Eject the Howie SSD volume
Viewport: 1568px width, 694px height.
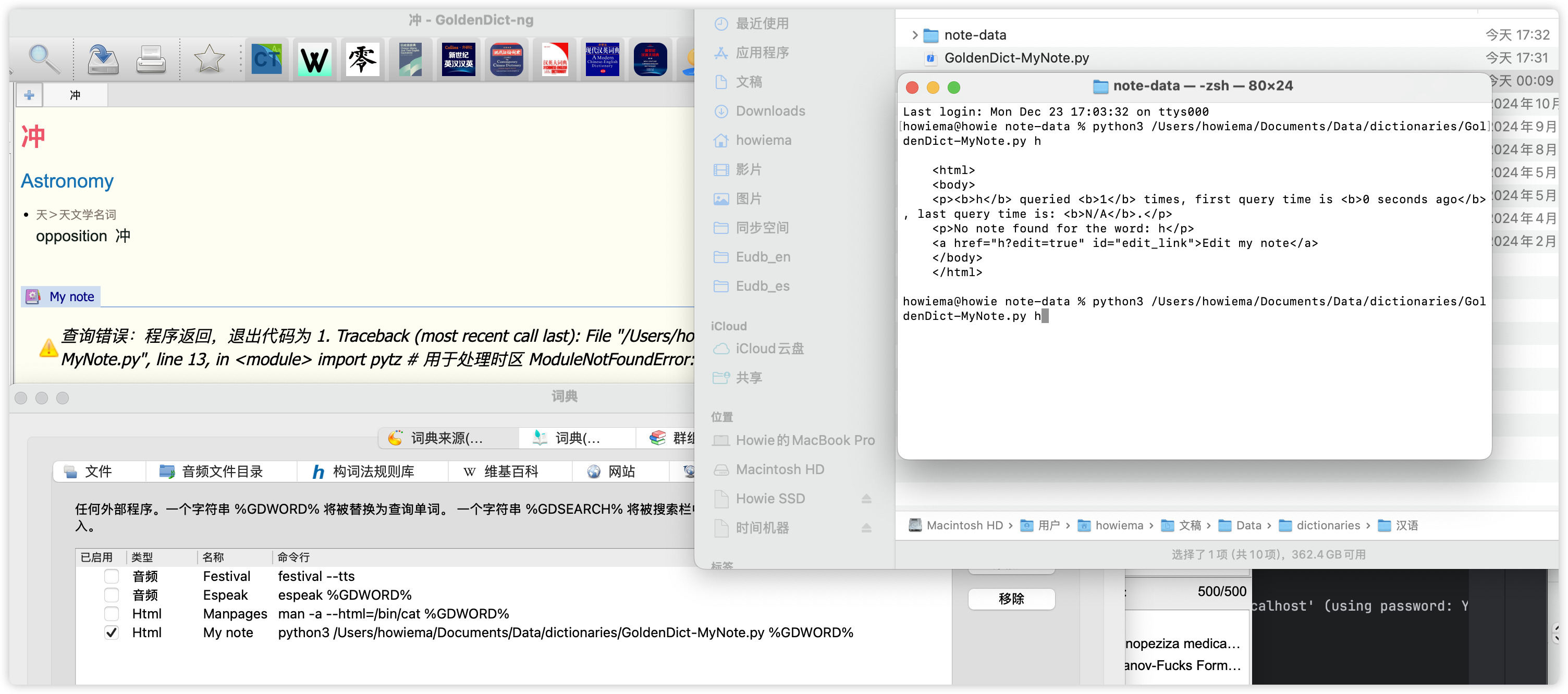(x=866, y=499)
